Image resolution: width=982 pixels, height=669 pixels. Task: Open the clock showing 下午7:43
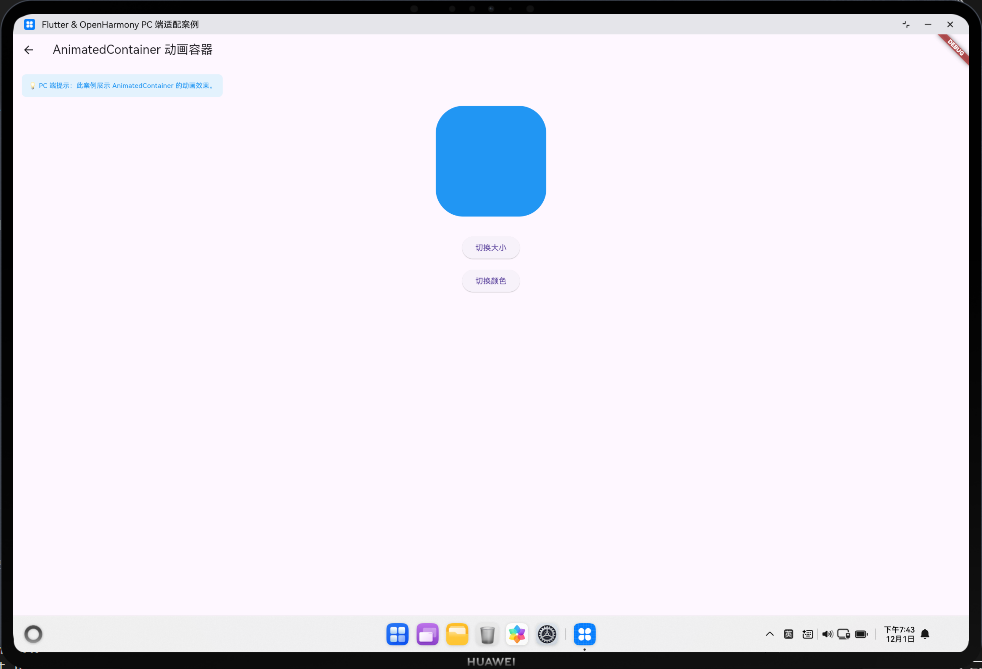click(899, 634)
